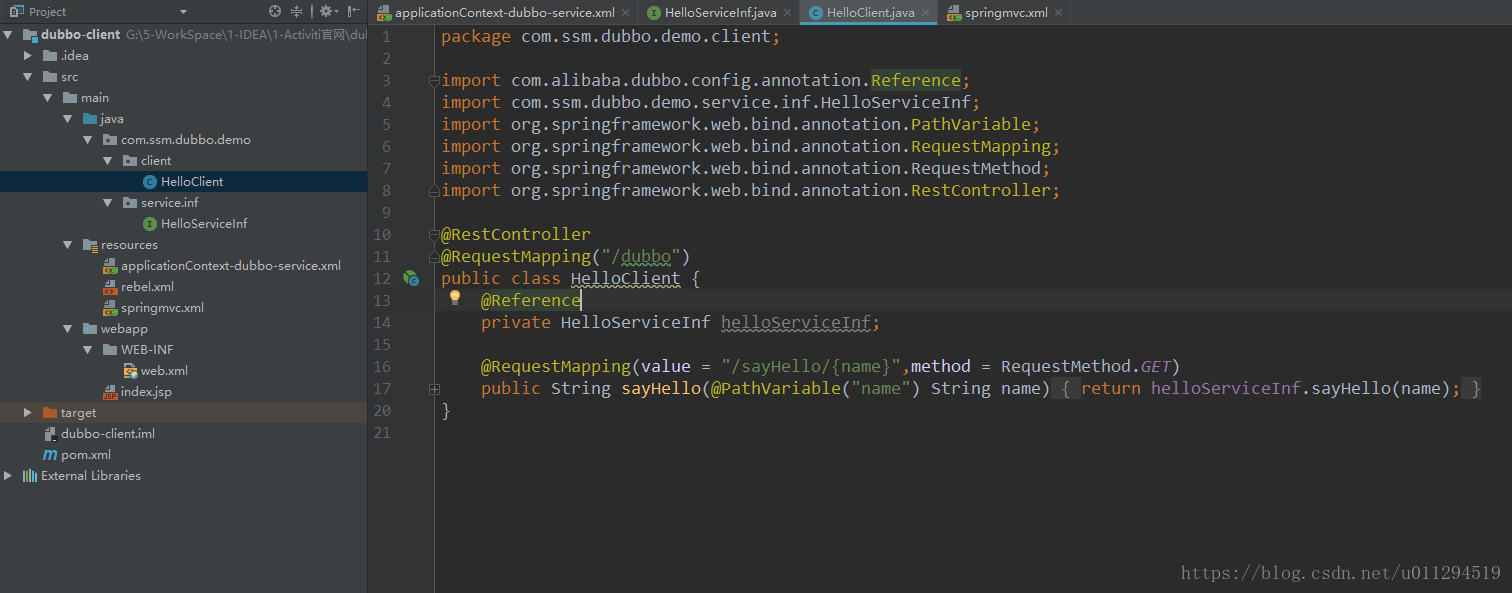This screenshot has height=593, width=1512.
Task: Collapse the webapp folder
Action: coord(67,328)
